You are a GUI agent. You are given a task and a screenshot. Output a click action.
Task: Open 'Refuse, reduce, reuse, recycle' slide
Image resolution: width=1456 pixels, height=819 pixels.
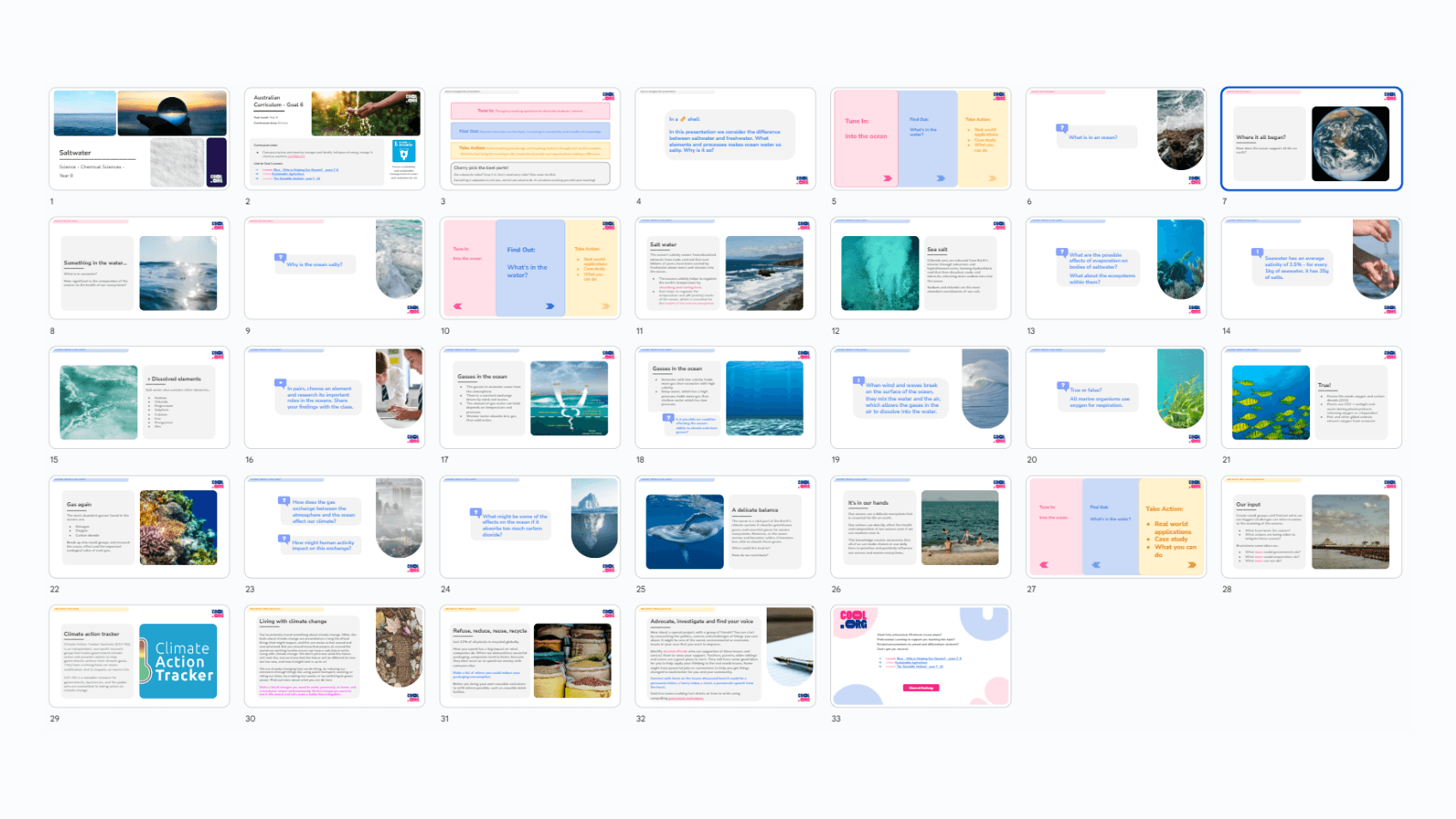[530, 657]
